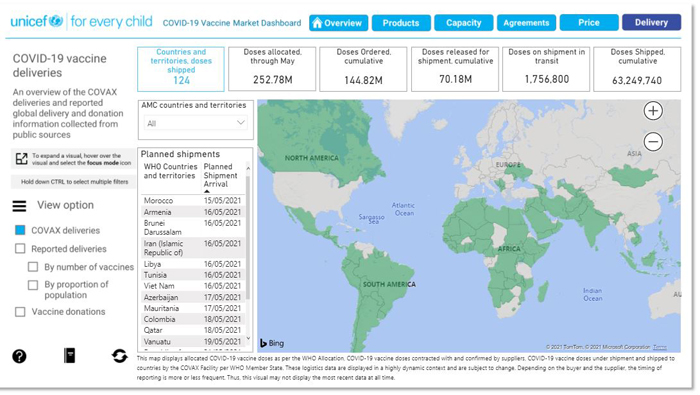Image resolution: width=700 pixels, height=395 pixels.
Task: Click the refresh arrows icon
Action: (119, 356)
